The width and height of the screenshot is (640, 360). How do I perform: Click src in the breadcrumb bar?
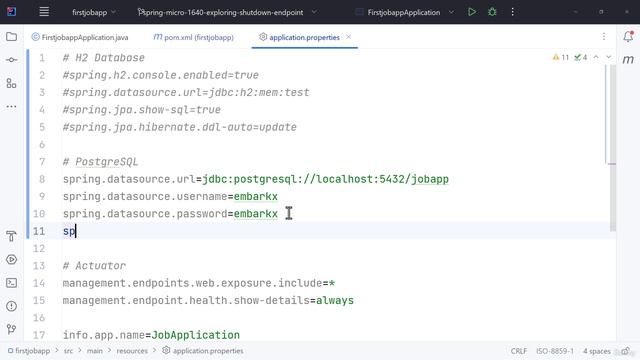coord(68,351)
